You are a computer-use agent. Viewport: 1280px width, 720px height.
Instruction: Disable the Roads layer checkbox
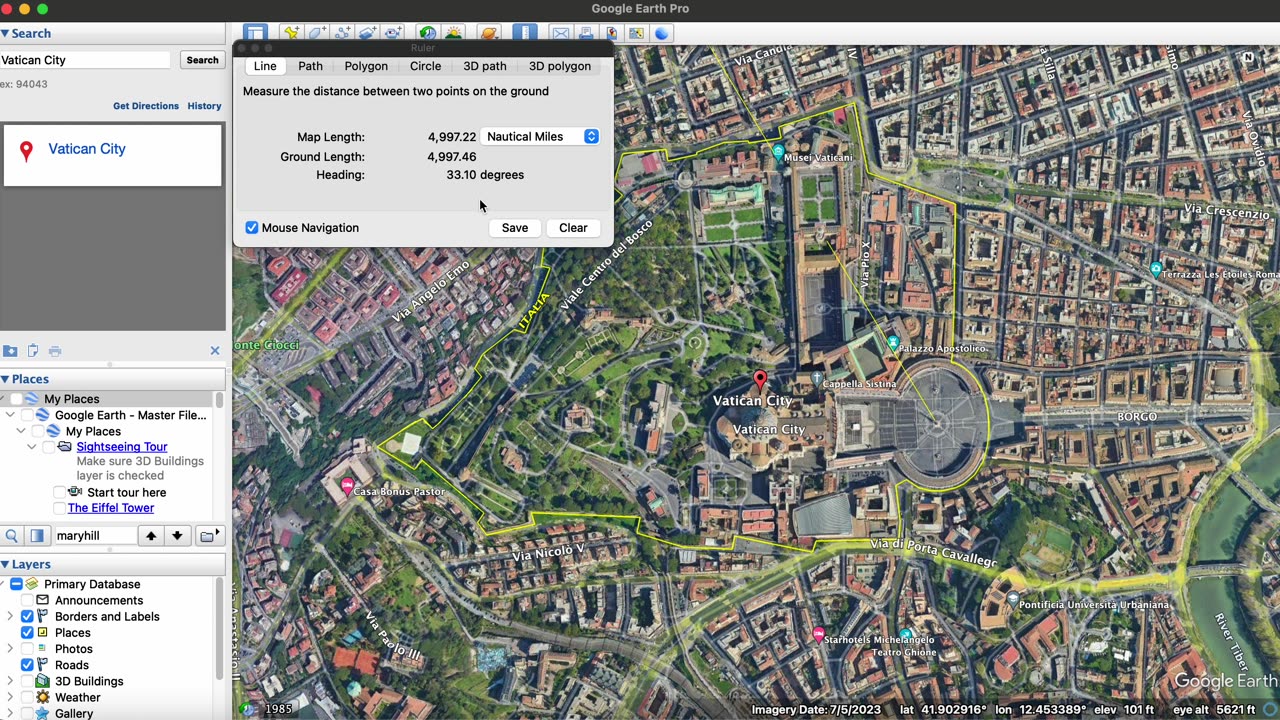(27, 665)
